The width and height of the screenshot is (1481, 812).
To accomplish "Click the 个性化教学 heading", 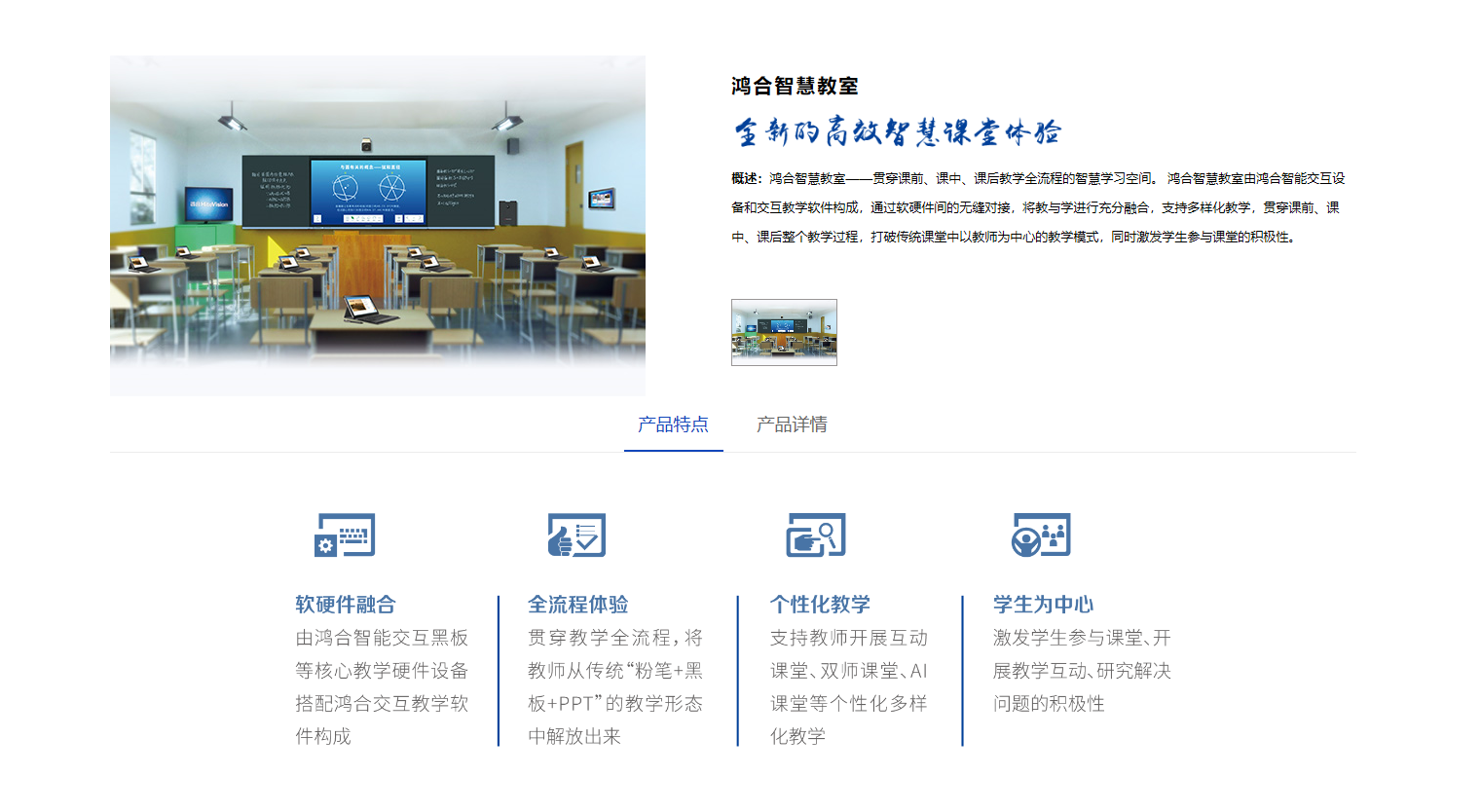I will 820,605.
